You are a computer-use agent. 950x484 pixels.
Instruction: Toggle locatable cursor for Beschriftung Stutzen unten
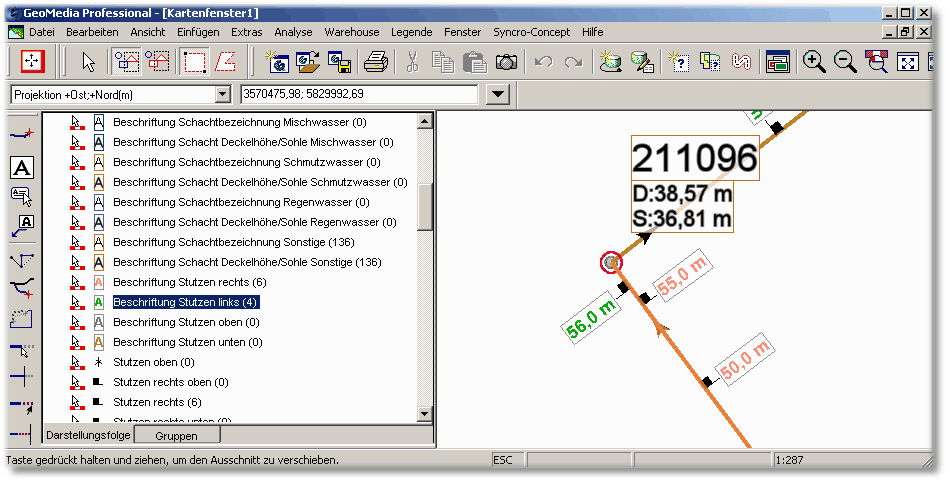click(75, 342)
